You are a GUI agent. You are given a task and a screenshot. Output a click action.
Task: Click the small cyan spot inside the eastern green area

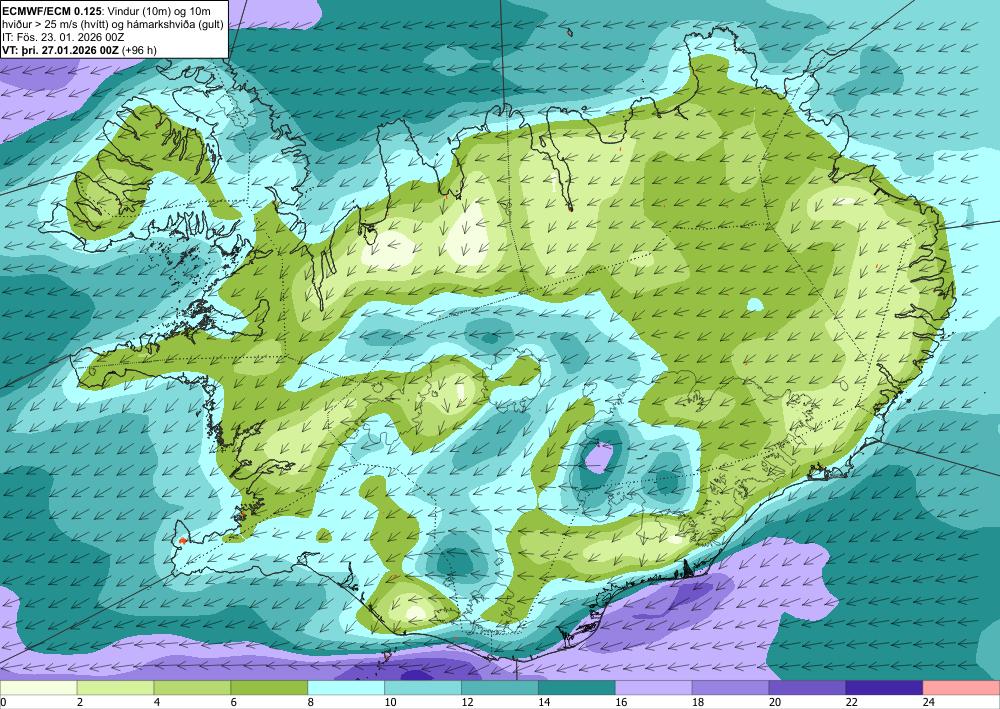pos(755,305)
